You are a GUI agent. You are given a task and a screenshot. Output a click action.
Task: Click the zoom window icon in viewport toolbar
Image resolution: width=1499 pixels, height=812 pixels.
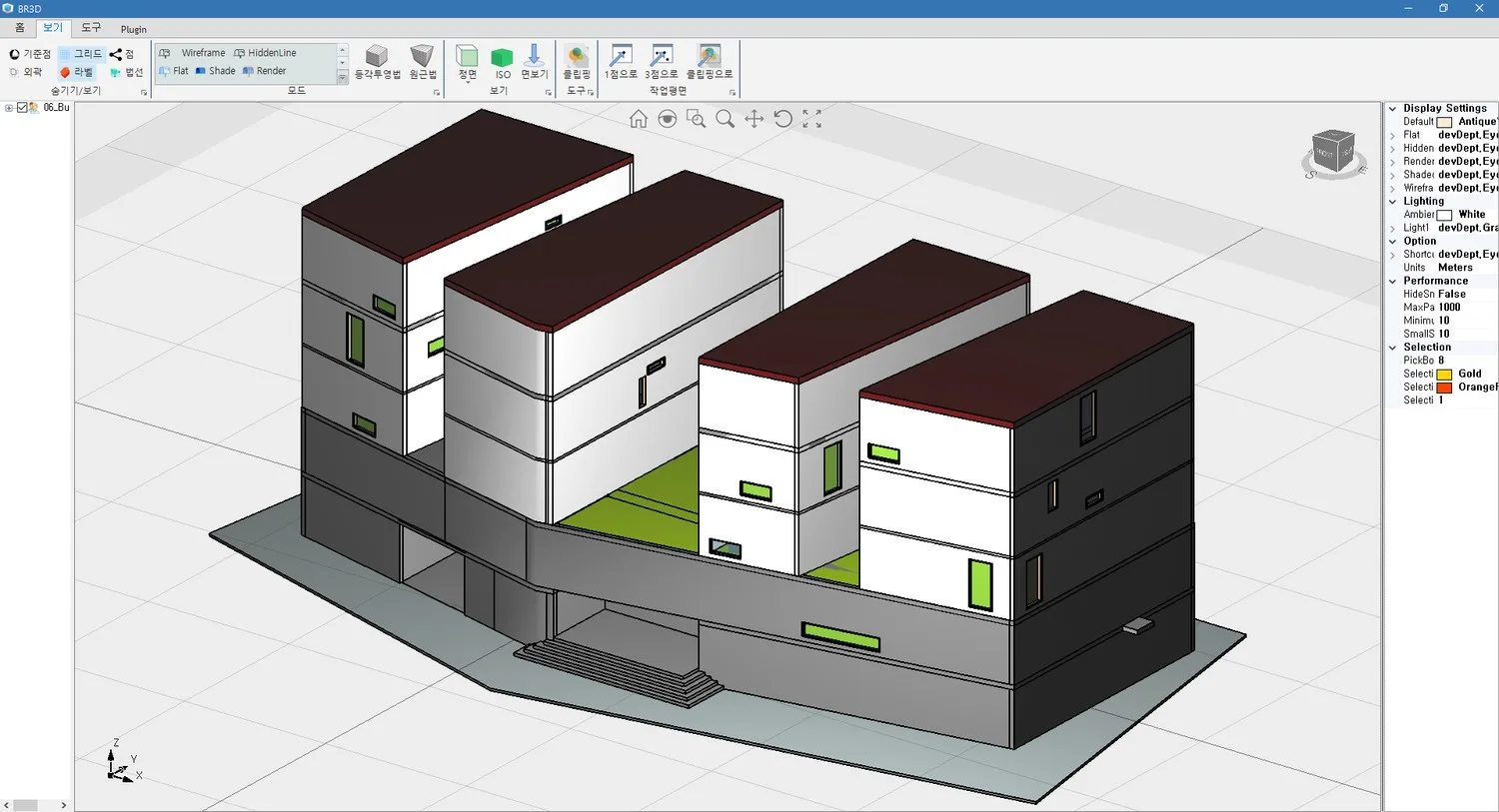[697, 119]
